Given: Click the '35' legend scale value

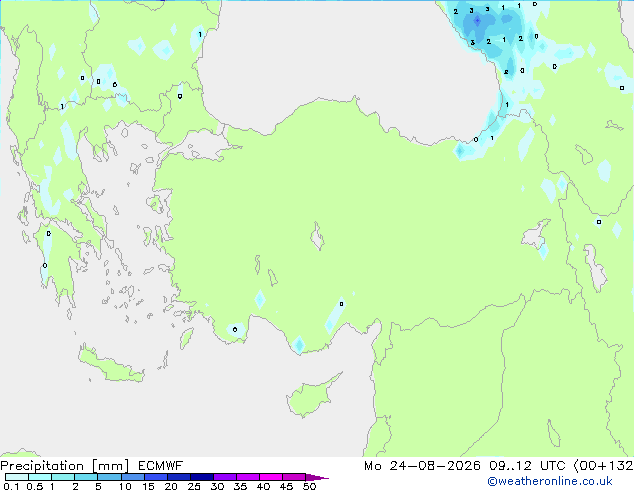Looking at the screenshot, I should coord(240,486).
